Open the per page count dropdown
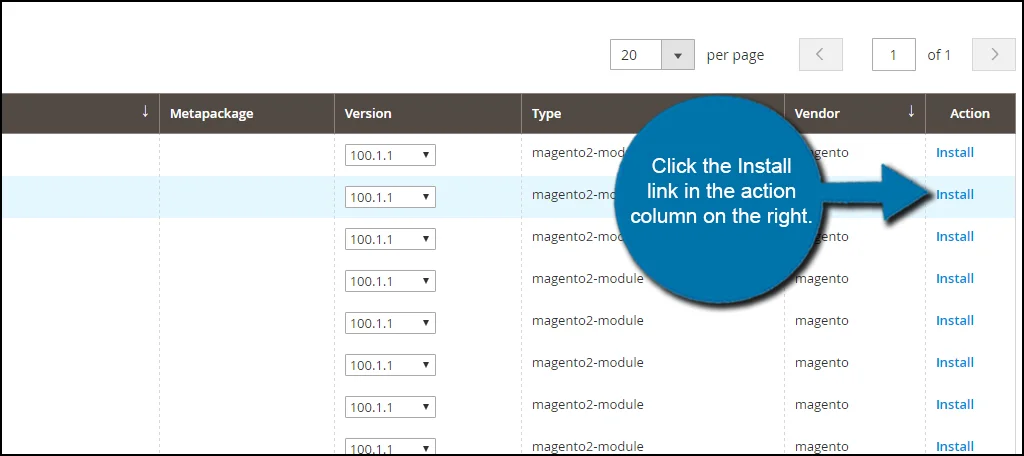Screen dimensions: 1024x456 677,55
